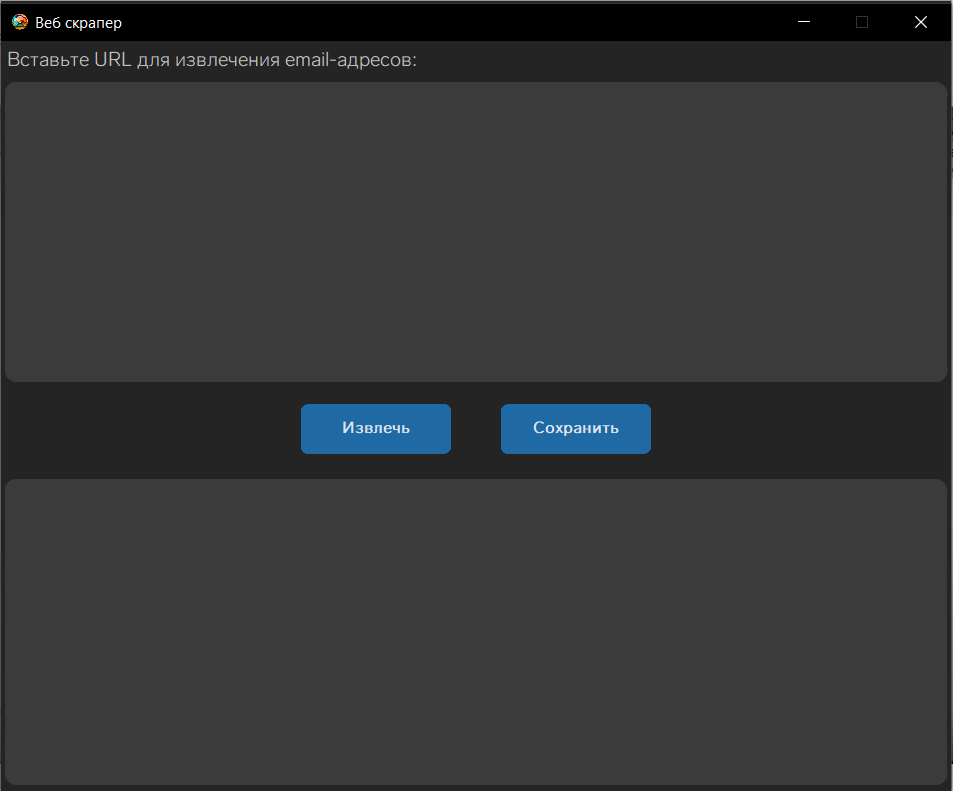Click the label asking to paste URL
The width and height of the screenshot is (953, 791).
pyautogui.click(x=211, y=59)
